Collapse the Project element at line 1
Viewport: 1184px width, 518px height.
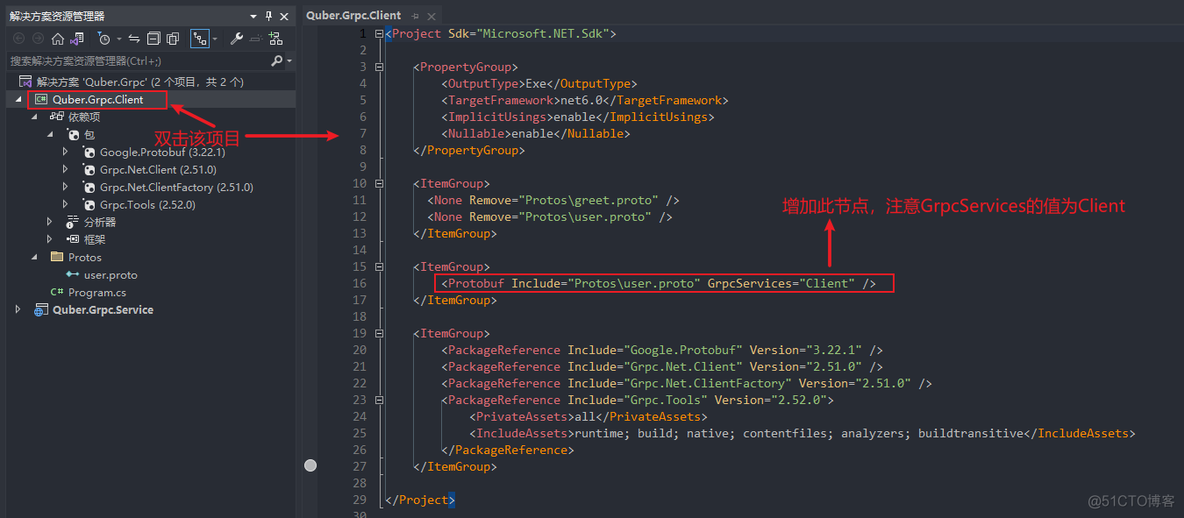coord(380,34)
